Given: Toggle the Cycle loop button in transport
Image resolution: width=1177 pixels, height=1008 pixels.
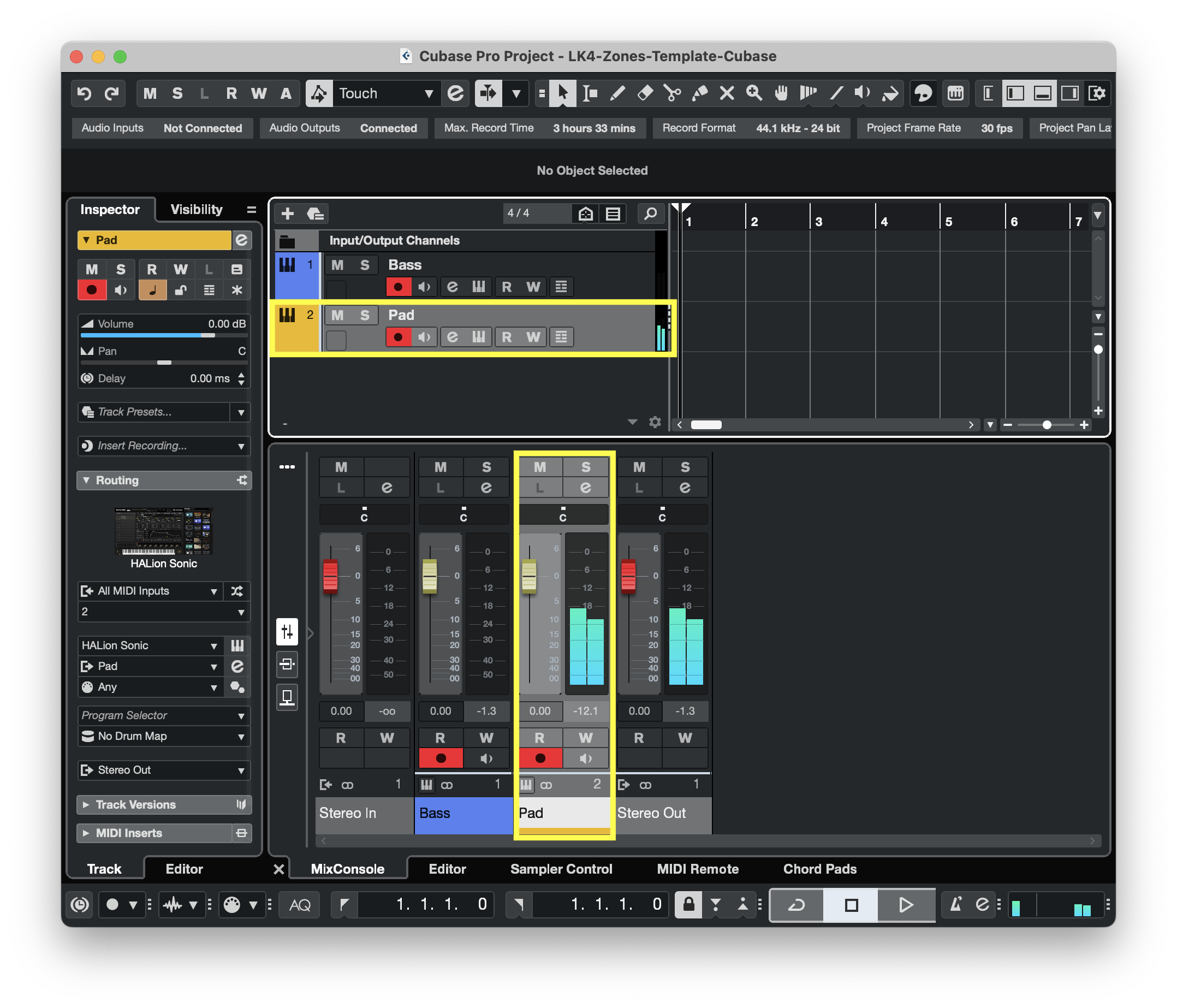Looking at the screenshot, I should tap(796, 904).
